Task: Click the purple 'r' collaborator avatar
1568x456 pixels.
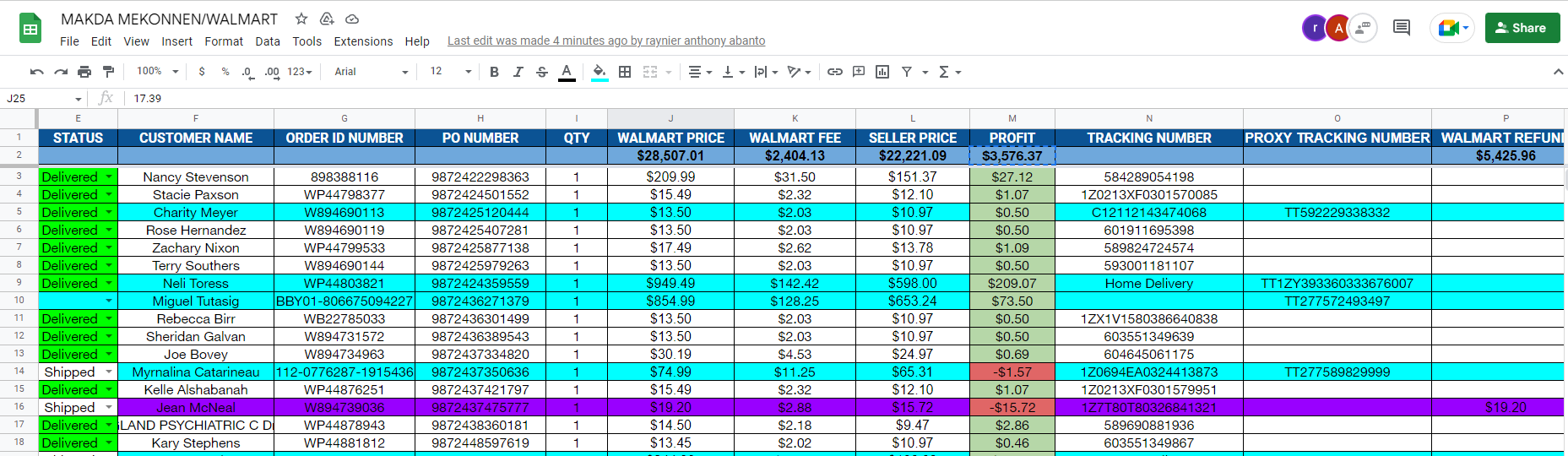Action: point(1315,28)
